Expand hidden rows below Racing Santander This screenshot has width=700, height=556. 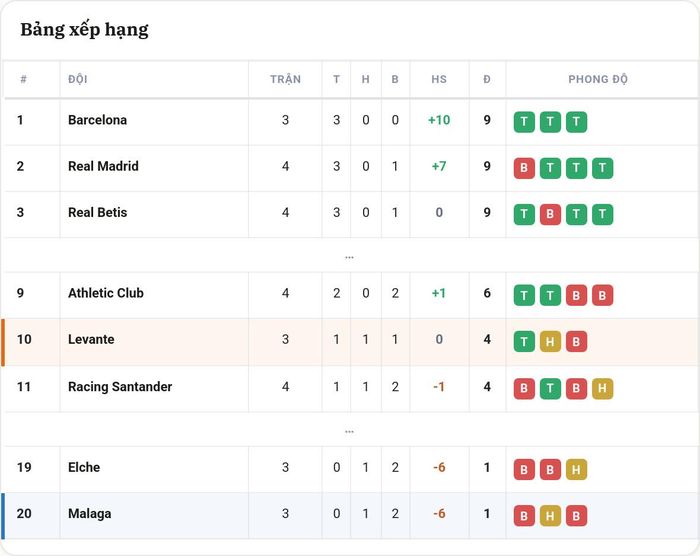[x=349, y=431]
